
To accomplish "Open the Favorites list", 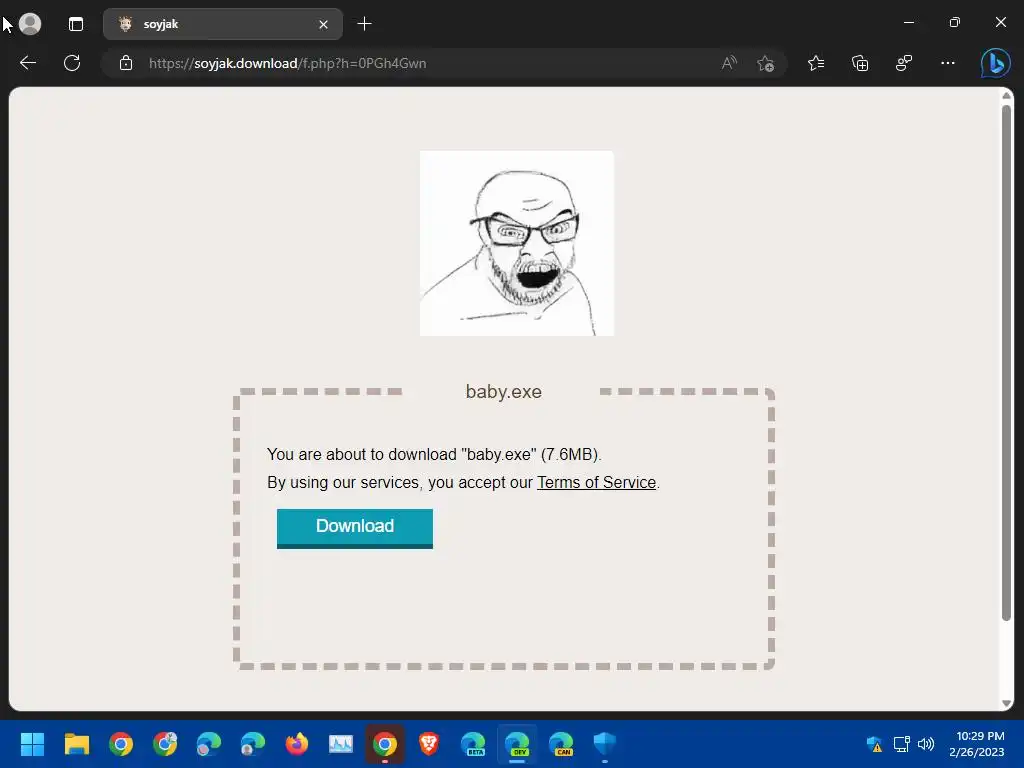I will click(x=816, y=63).
